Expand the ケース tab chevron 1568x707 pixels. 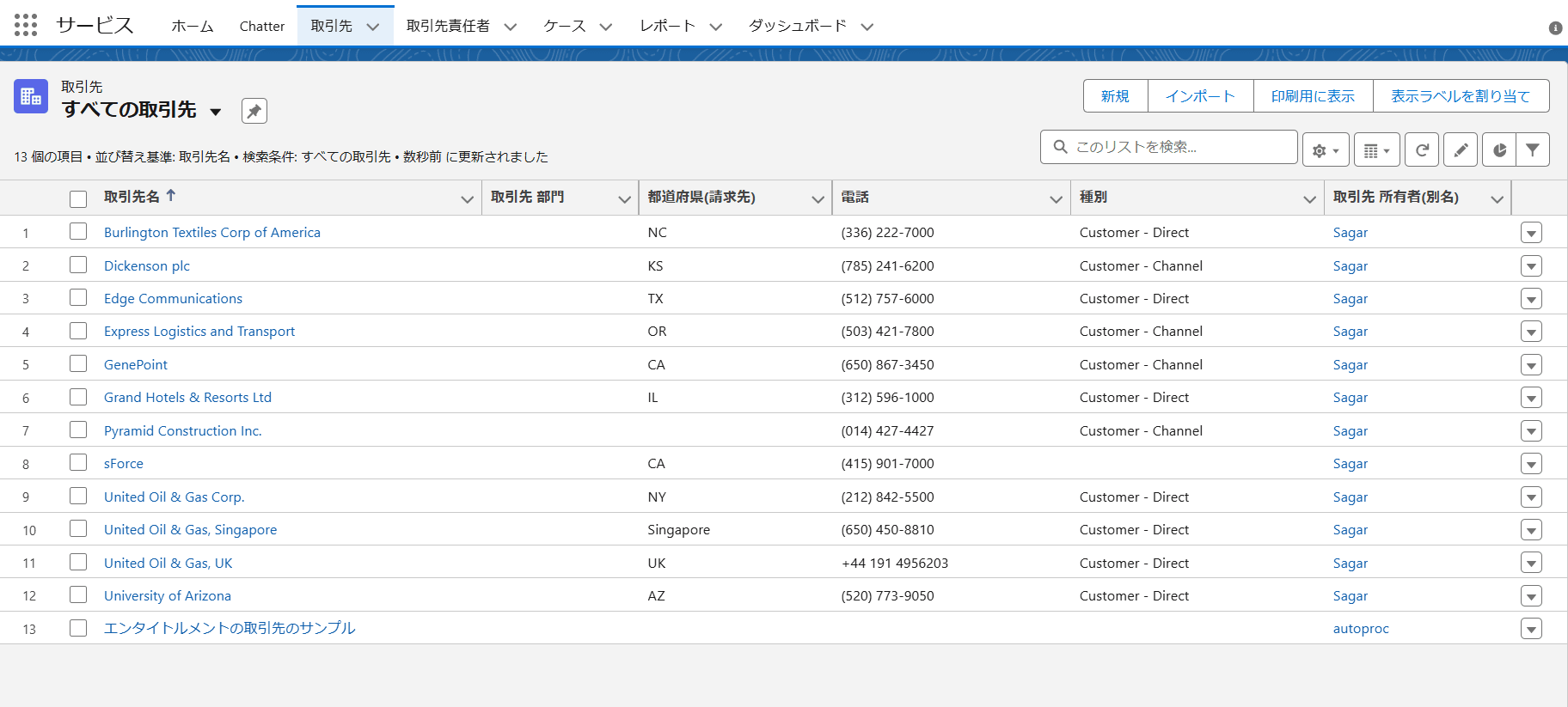tap(606, 27)
